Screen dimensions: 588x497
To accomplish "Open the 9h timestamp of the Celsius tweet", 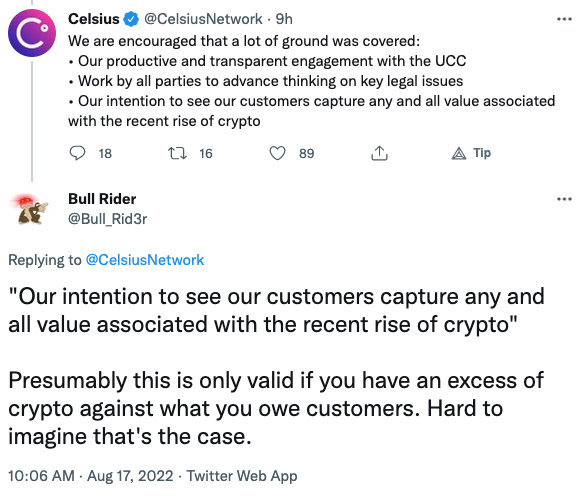I will (x=284, y=19).
